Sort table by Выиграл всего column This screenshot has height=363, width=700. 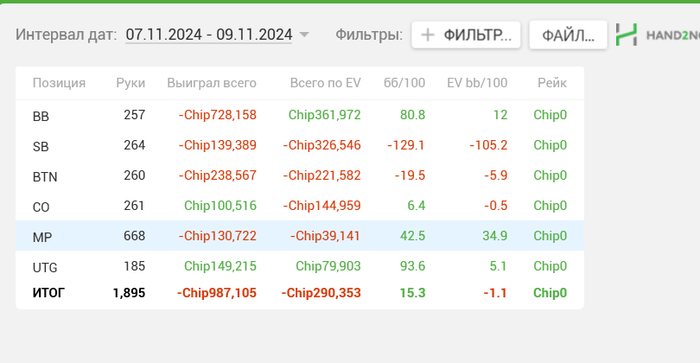click(x=212, y=83)
